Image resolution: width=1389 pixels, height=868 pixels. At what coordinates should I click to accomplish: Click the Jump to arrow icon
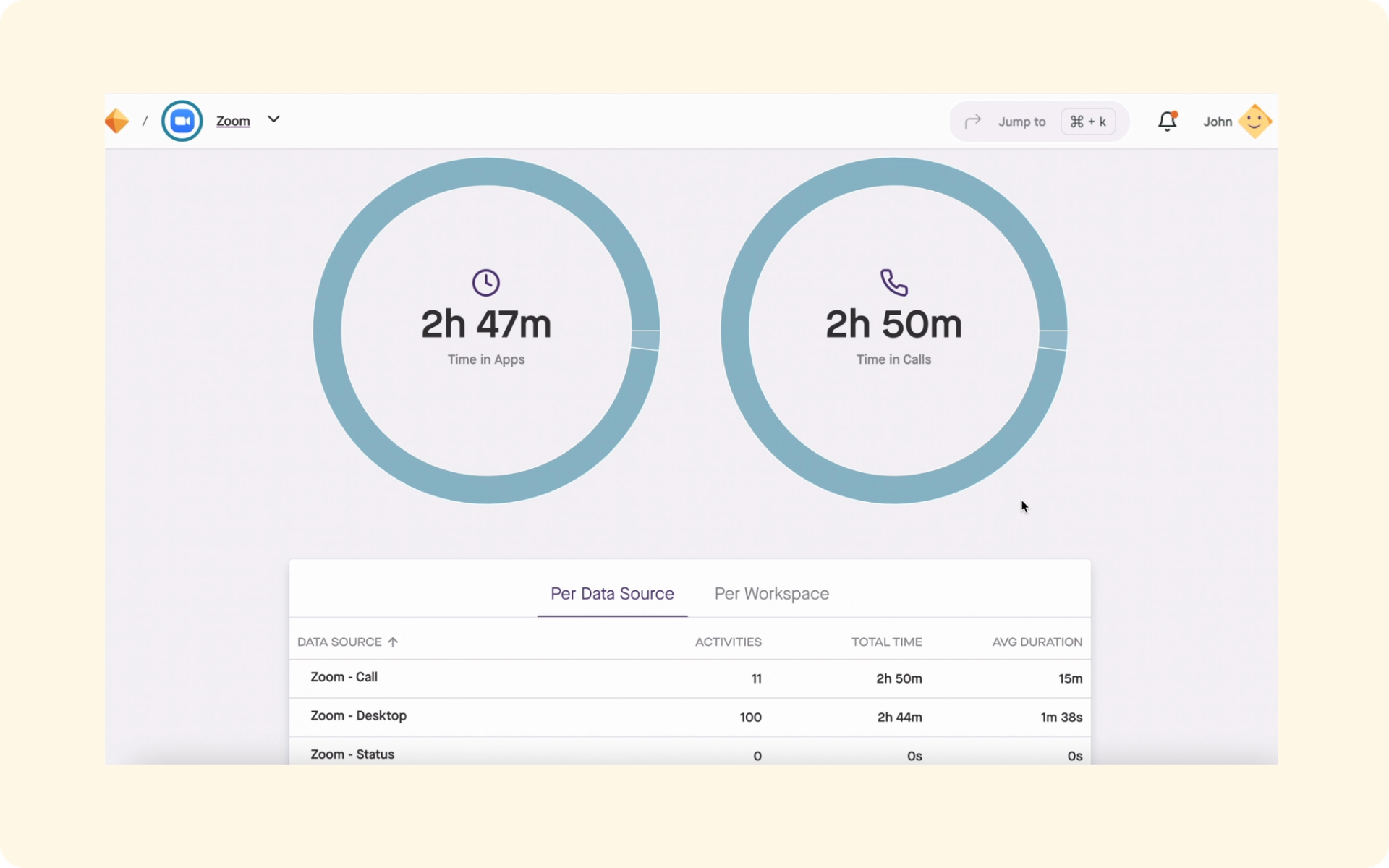pos(973,122)
